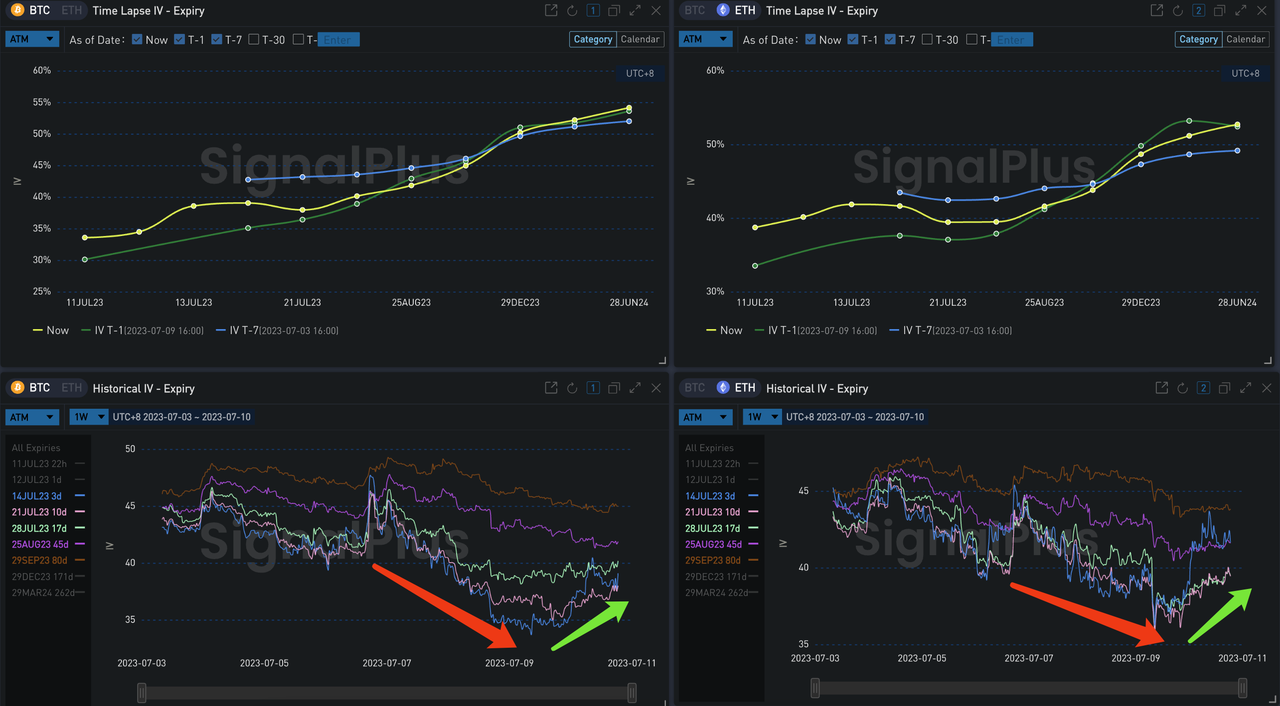Refresh the BTC Time Lapse IV chart
This screenshot has width=1280, height=706.
click(572, 11)
